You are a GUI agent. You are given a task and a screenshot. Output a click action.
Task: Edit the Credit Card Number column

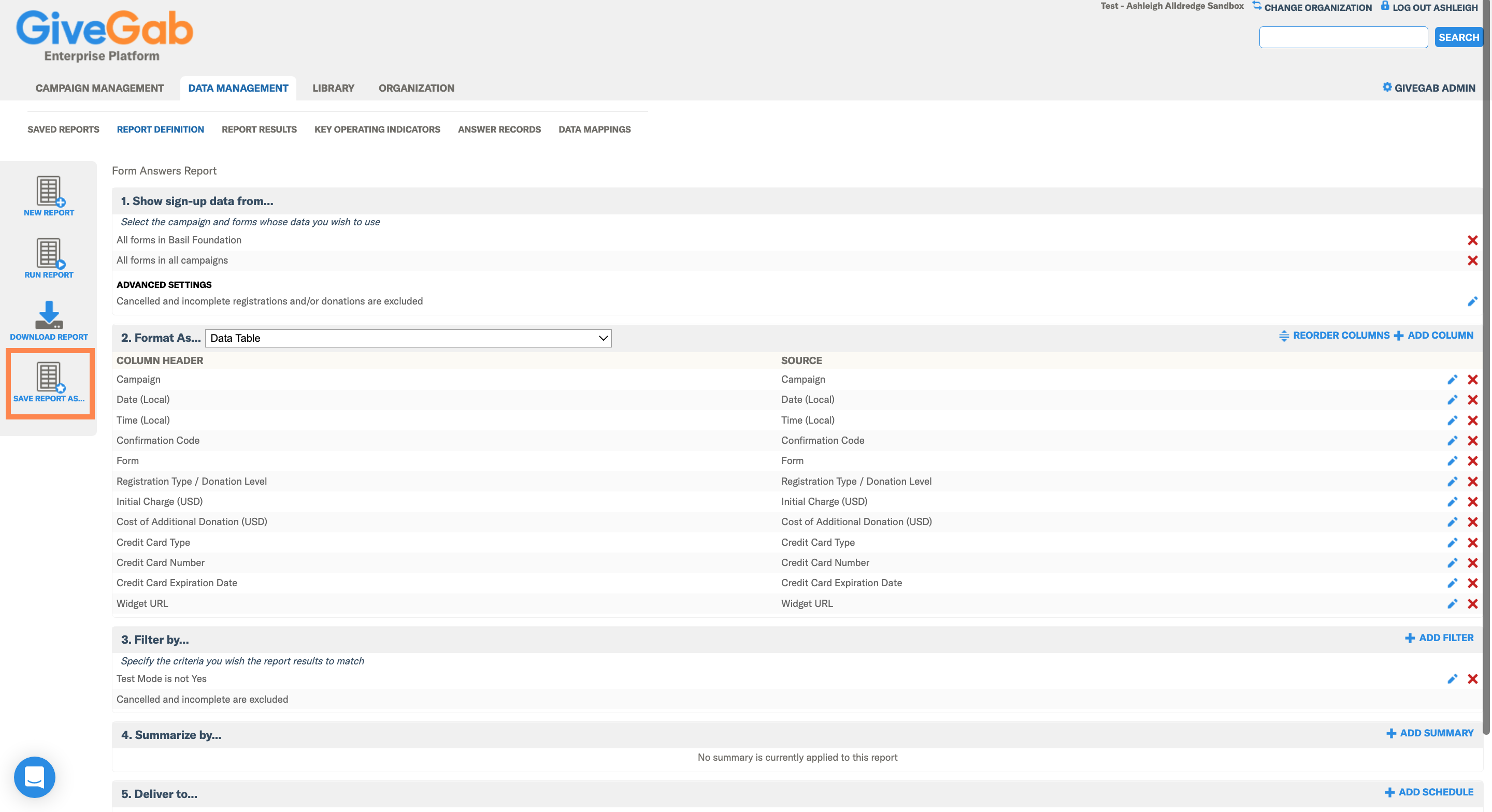(1452, 563)
